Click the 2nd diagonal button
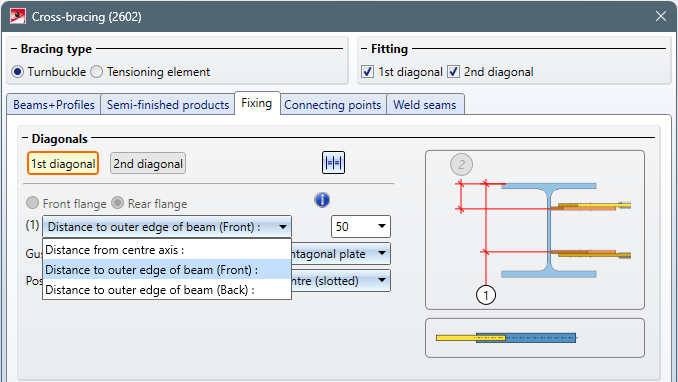This screenshot has width=678, height=382. pos(148,164)
